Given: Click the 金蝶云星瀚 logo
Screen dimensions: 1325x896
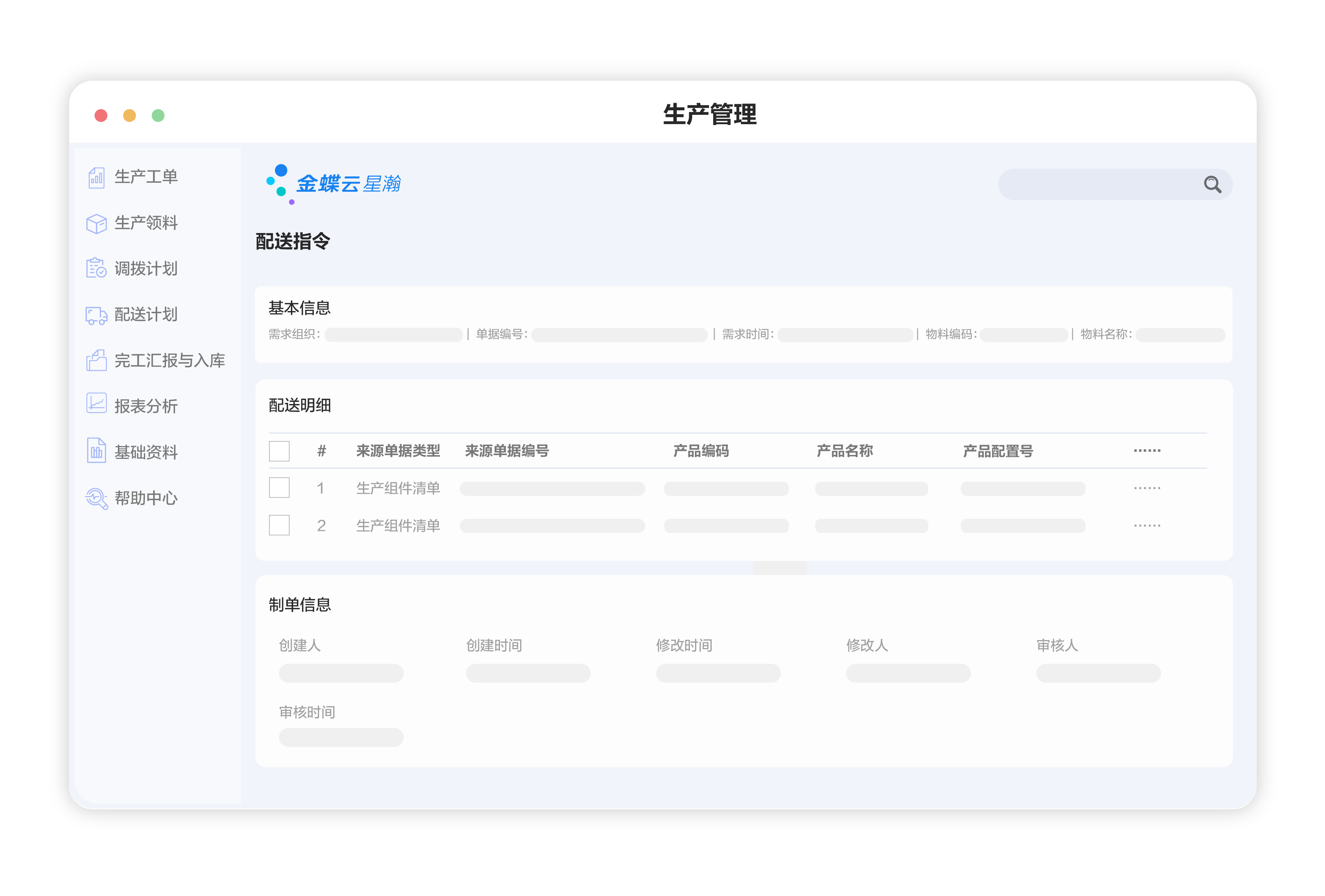Looking at the screenshot, I should (x=334, y=183).
